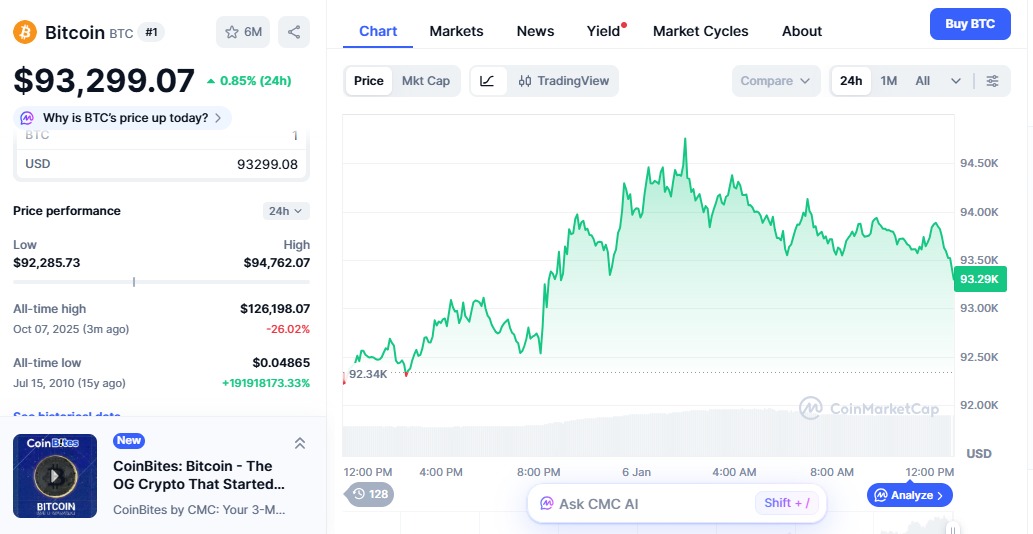Screen dimensions: 1033x534
Task: Expand the 24h price performance dropdown
Action: [286, 211]
